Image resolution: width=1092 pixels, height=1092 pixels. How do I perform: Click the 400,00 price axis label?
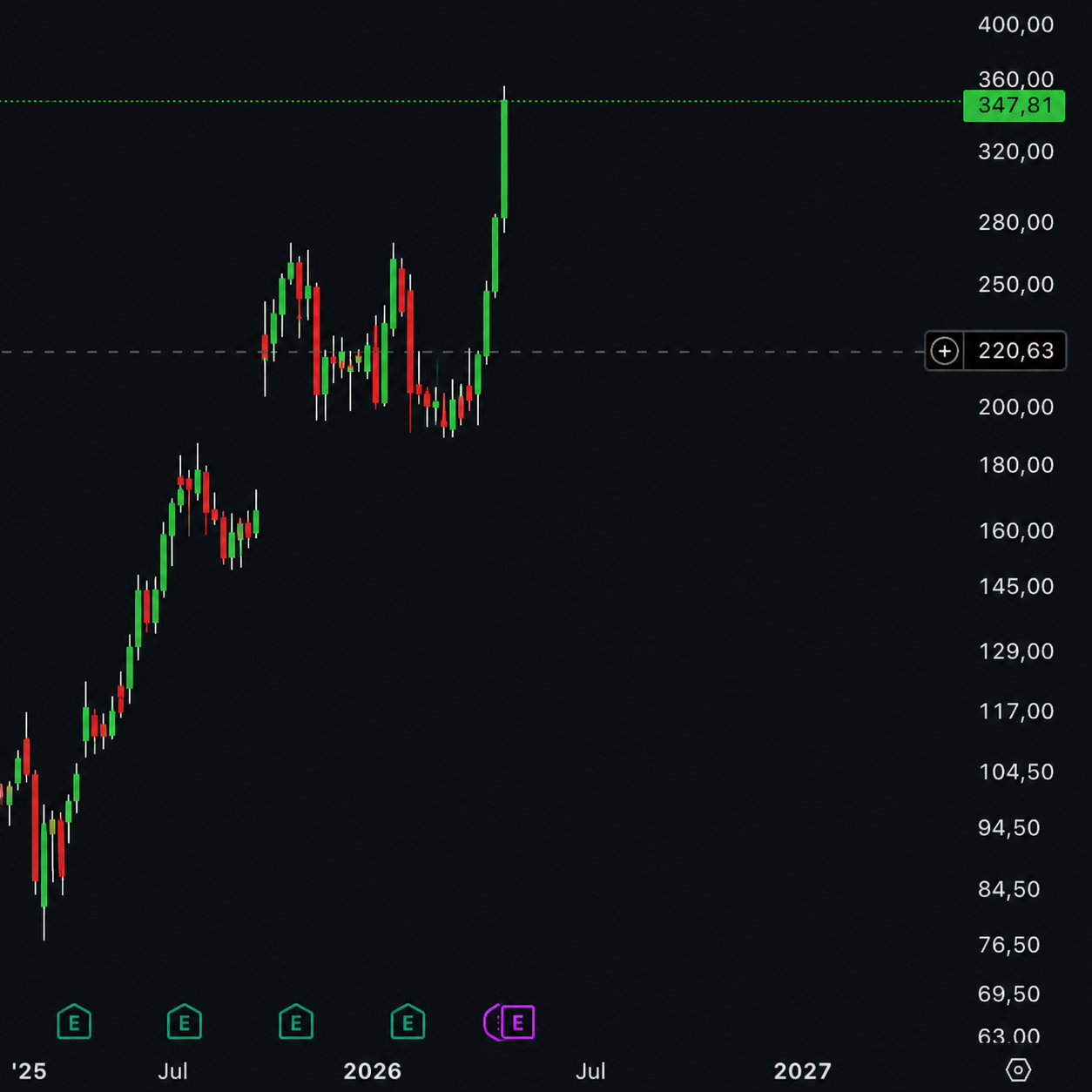click(x=1015, y=24)
